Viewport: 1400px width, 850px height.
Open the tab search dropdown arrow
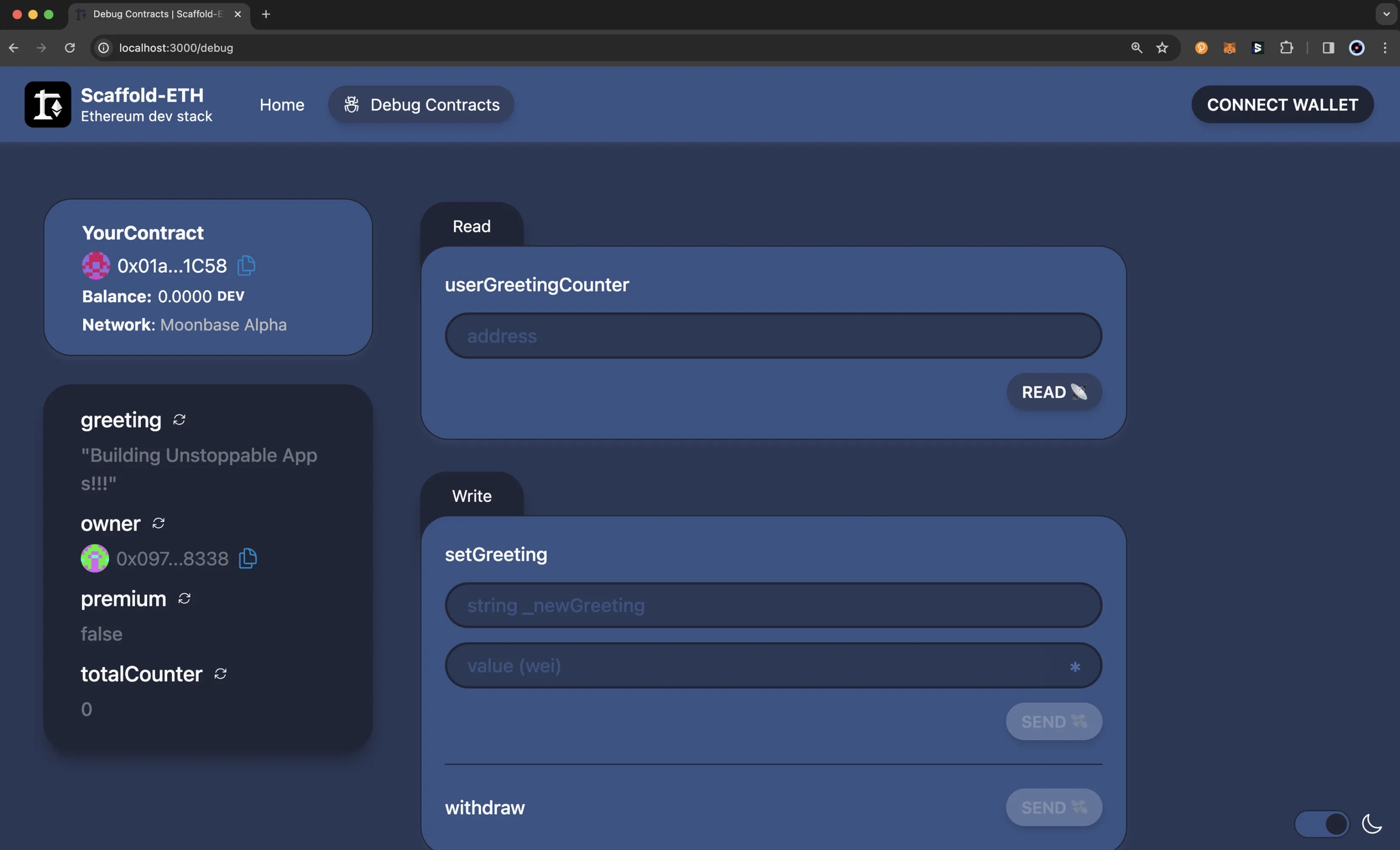1386,13
